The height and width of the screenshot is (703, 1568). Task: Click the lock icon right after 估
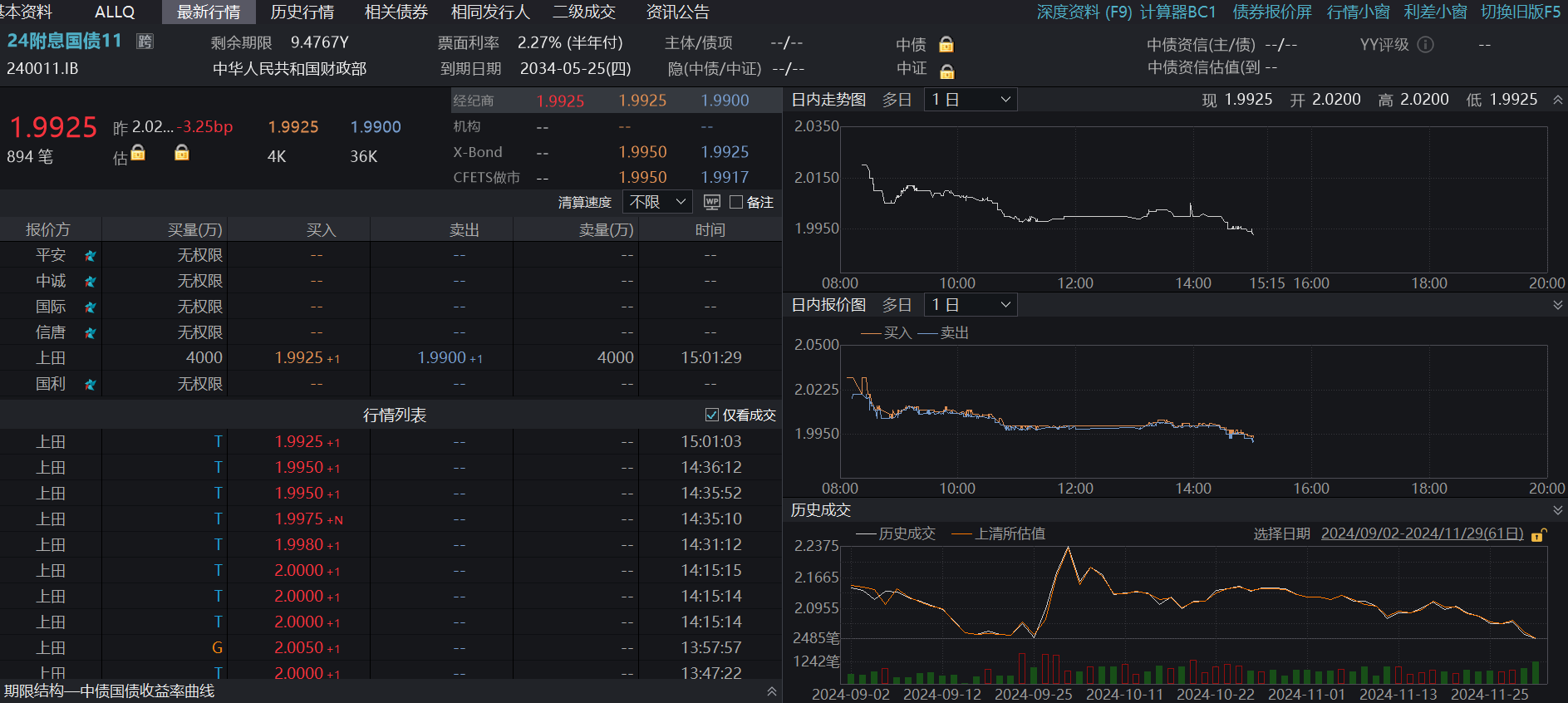point(138,153)
